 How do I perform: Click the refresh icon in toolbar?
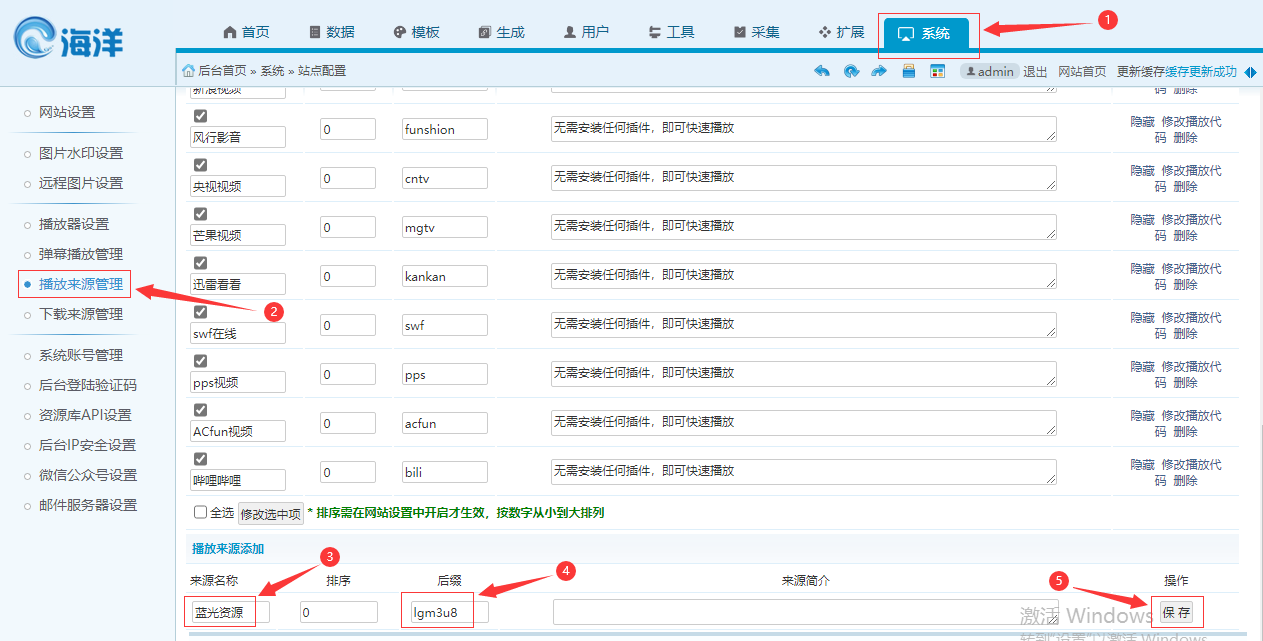pos(851,71)
